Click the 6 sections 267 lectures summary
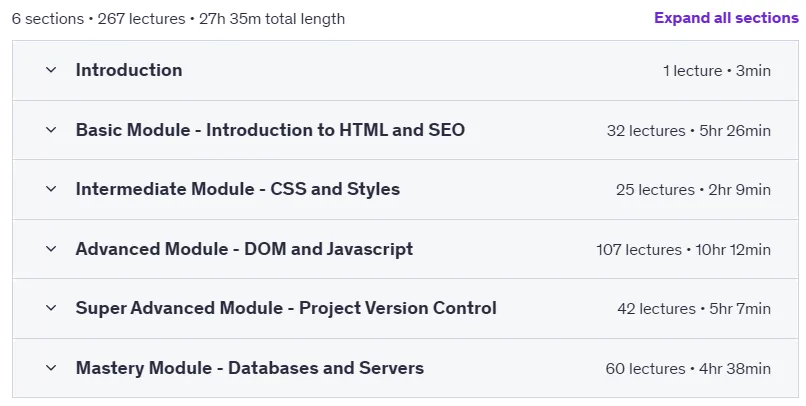The height and width of the screenshot is (406, 806). click(178, 19)
